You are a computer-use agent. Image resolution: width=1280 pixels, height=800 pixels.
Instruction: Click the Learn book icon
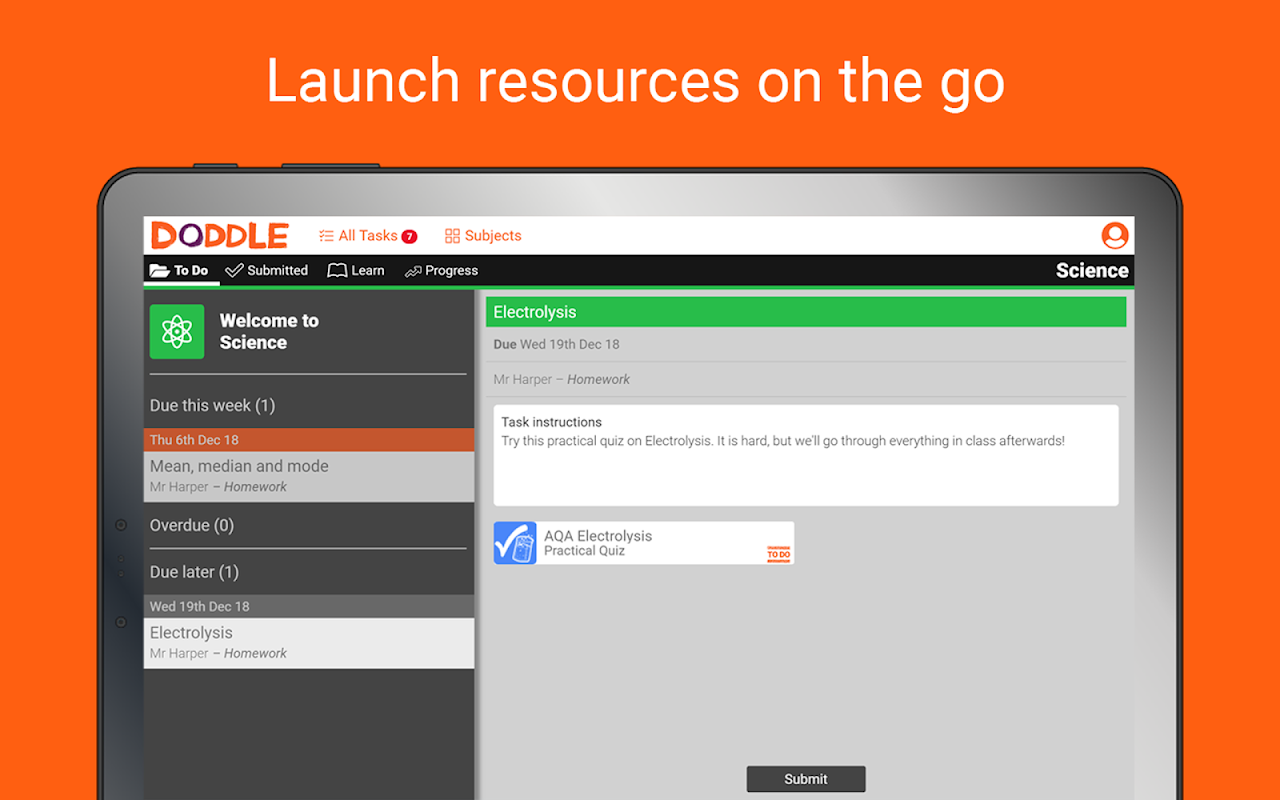pos(337,270)
